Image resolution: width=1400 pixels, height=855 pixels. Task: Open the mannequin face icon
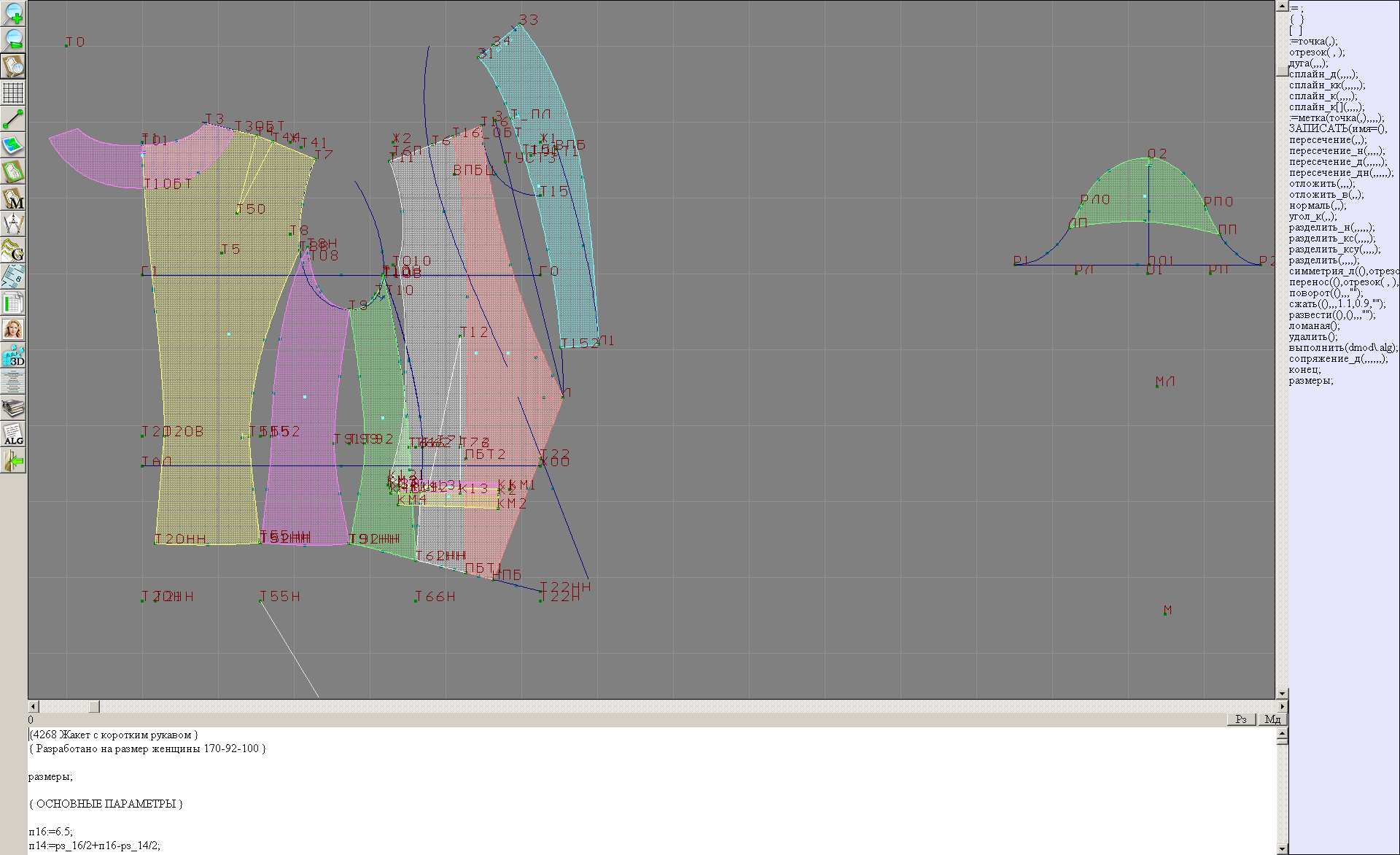13,329
